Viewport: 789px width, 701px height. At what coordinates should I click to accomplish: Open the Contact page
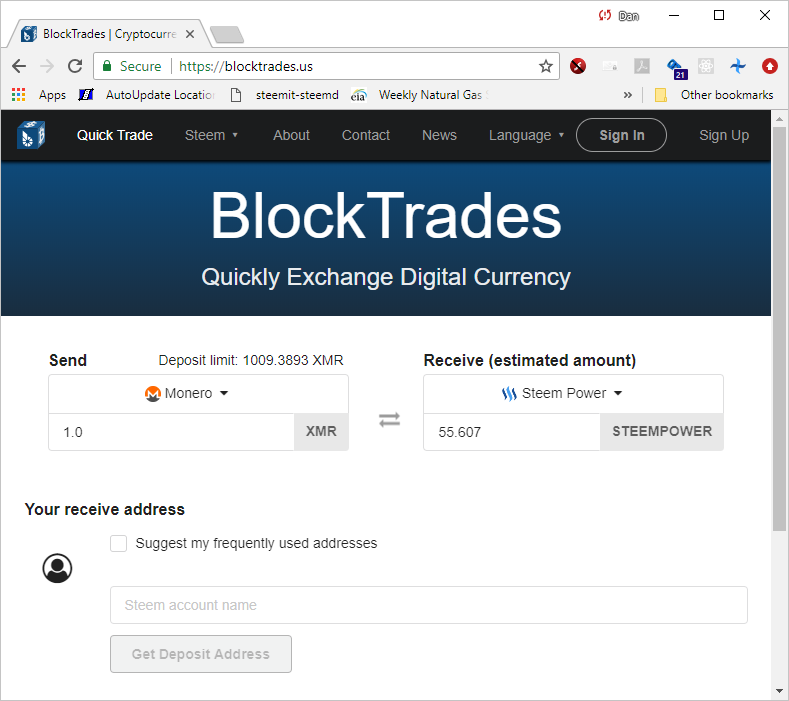(x=366, y=135)
